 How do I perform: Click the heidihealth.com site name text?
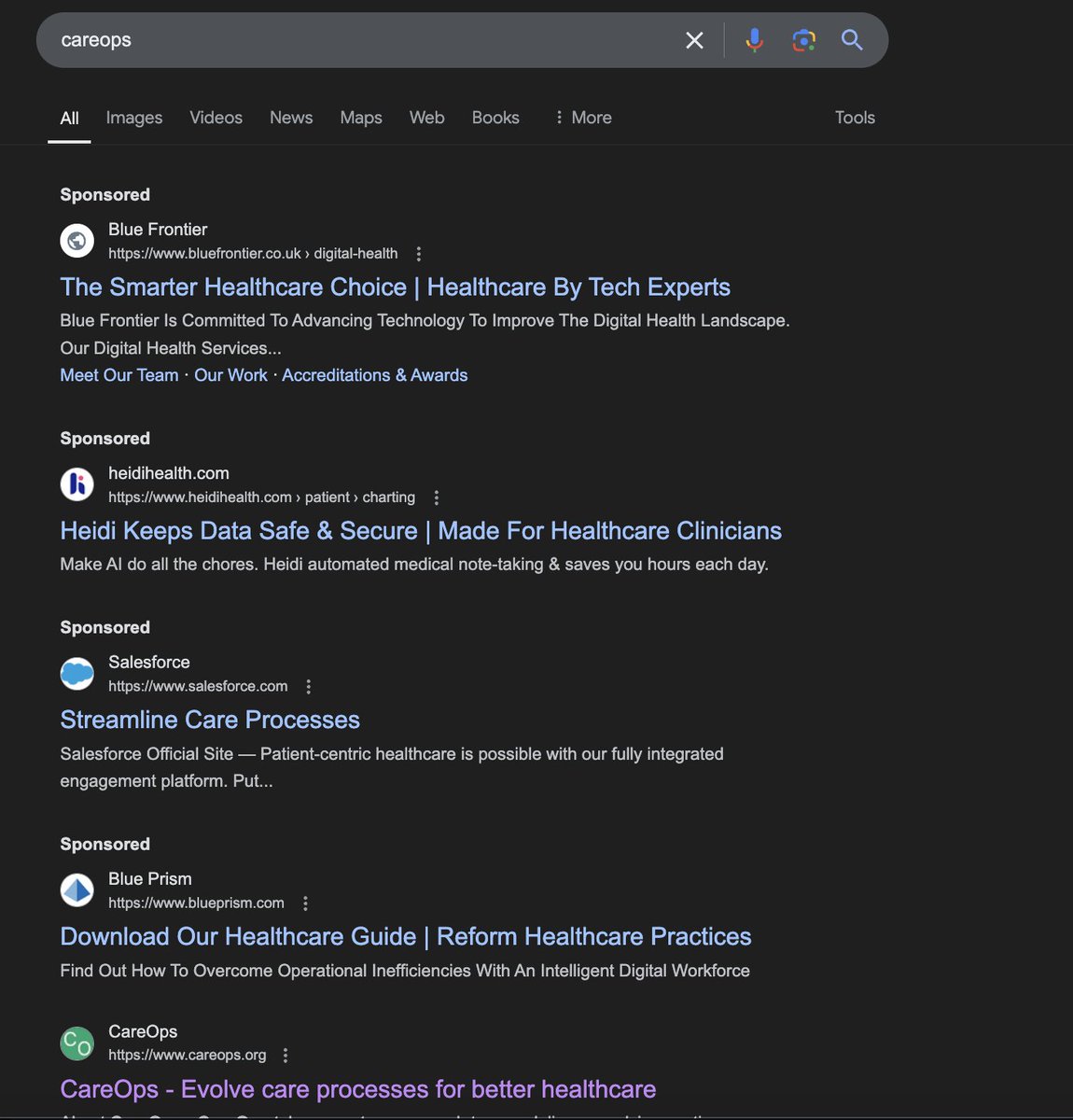click(x=169, y=473)
